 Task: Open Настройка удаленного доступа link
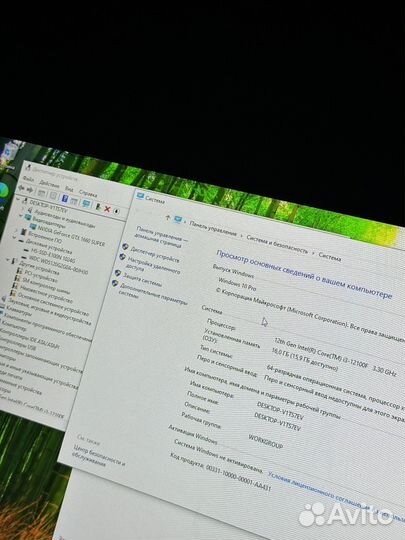point(153,266)
